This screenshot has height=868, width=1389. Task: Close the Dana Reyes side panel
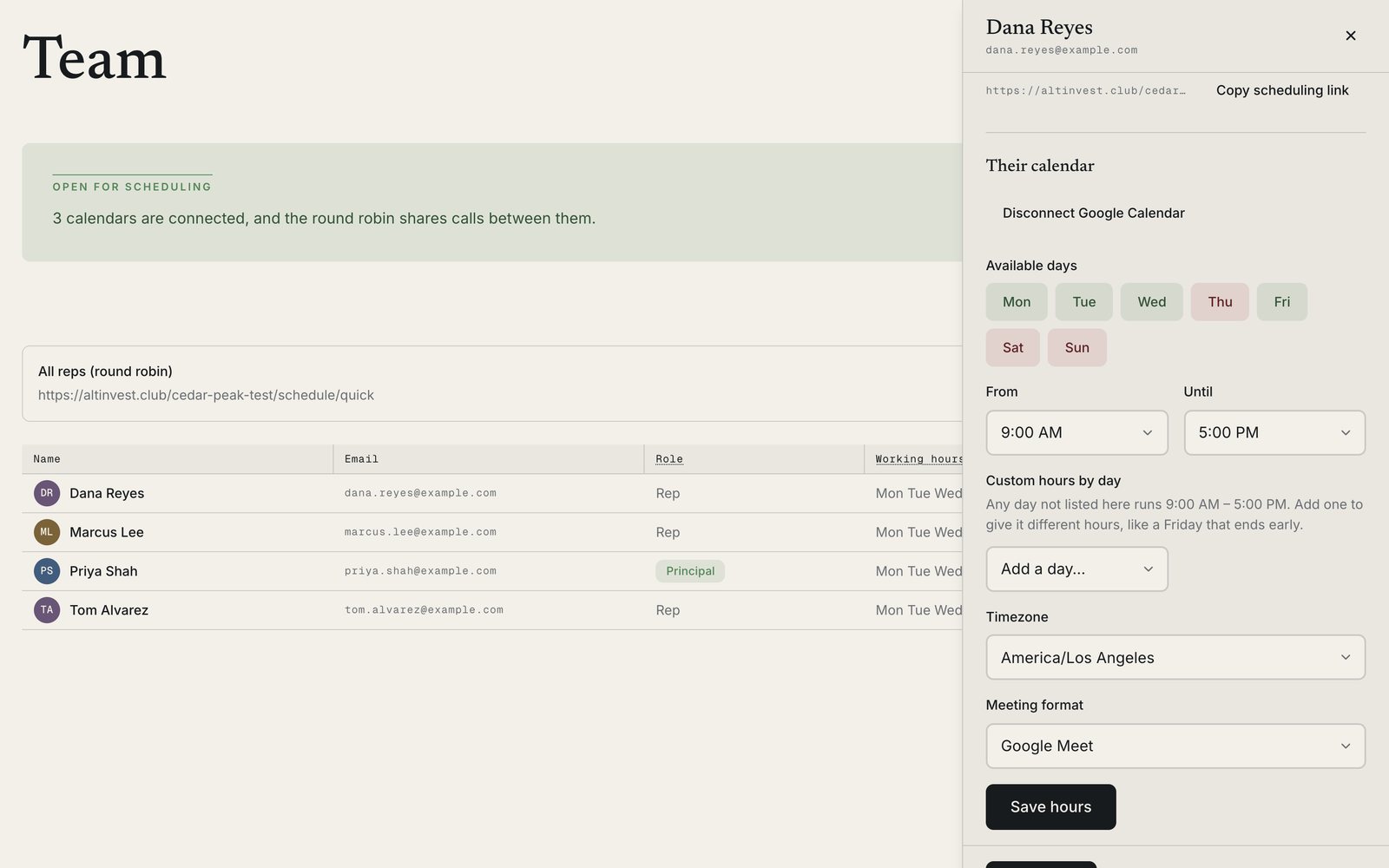(1350, 36)
